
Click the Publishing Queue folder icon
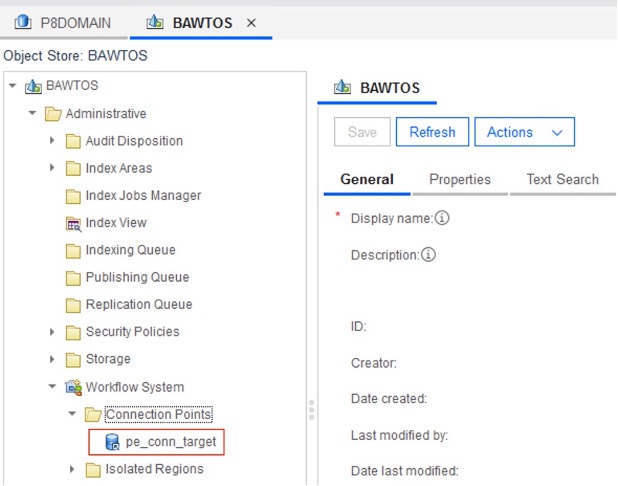pos(73,277)
